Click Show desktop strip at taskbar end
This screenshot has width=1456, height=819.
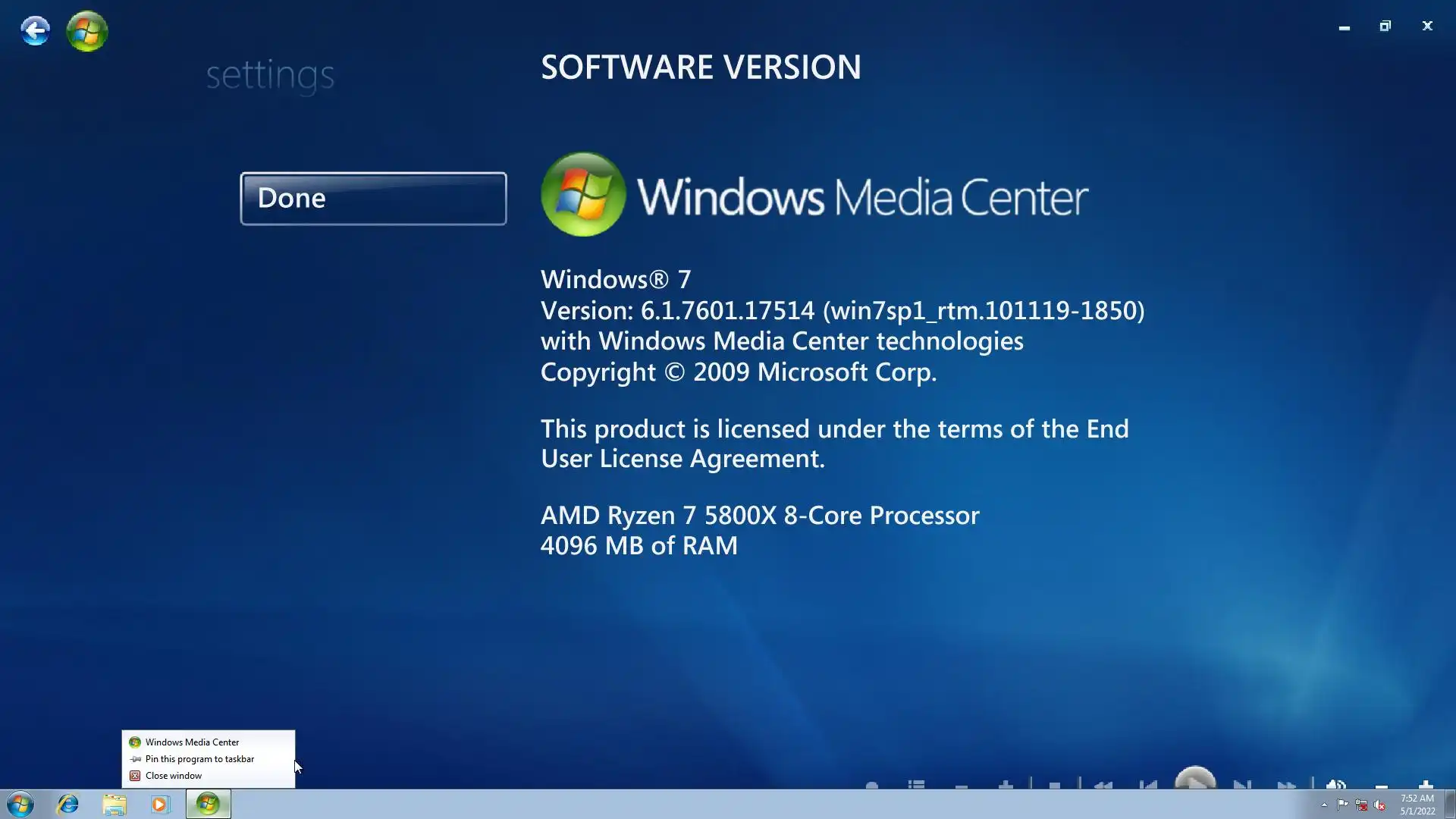coord(1450,804)
